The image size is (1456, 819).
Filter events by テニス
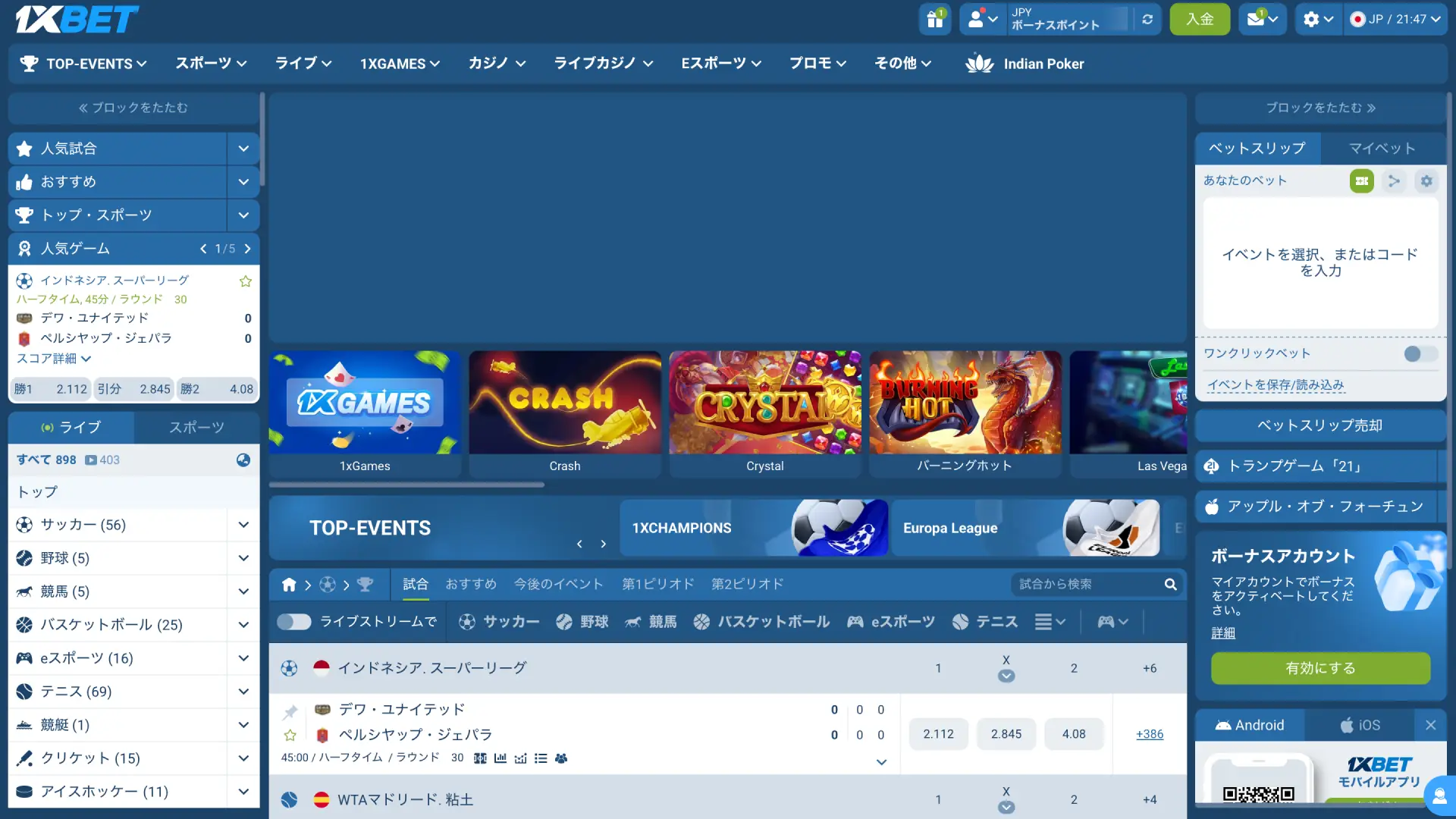[985, 622]
